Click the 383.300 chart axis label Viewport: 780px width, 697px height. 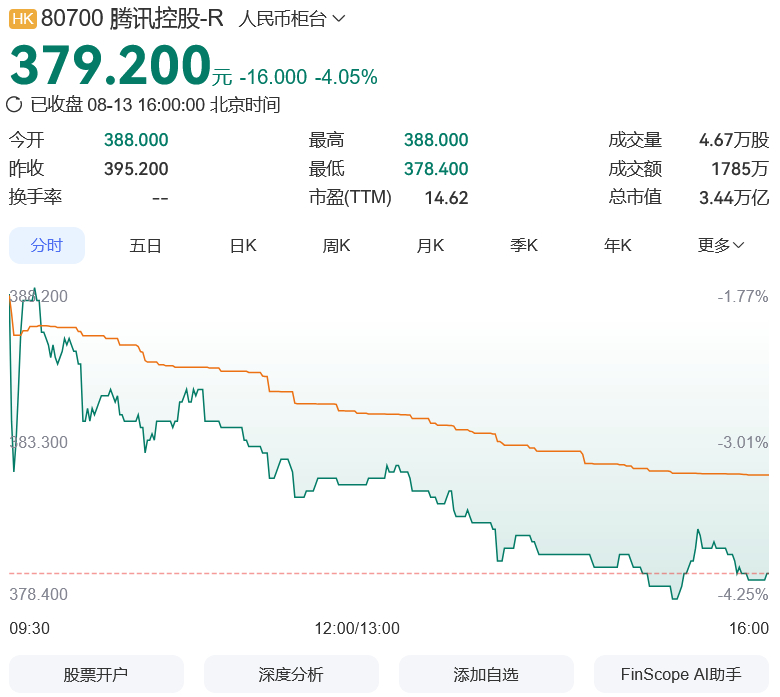39,442
